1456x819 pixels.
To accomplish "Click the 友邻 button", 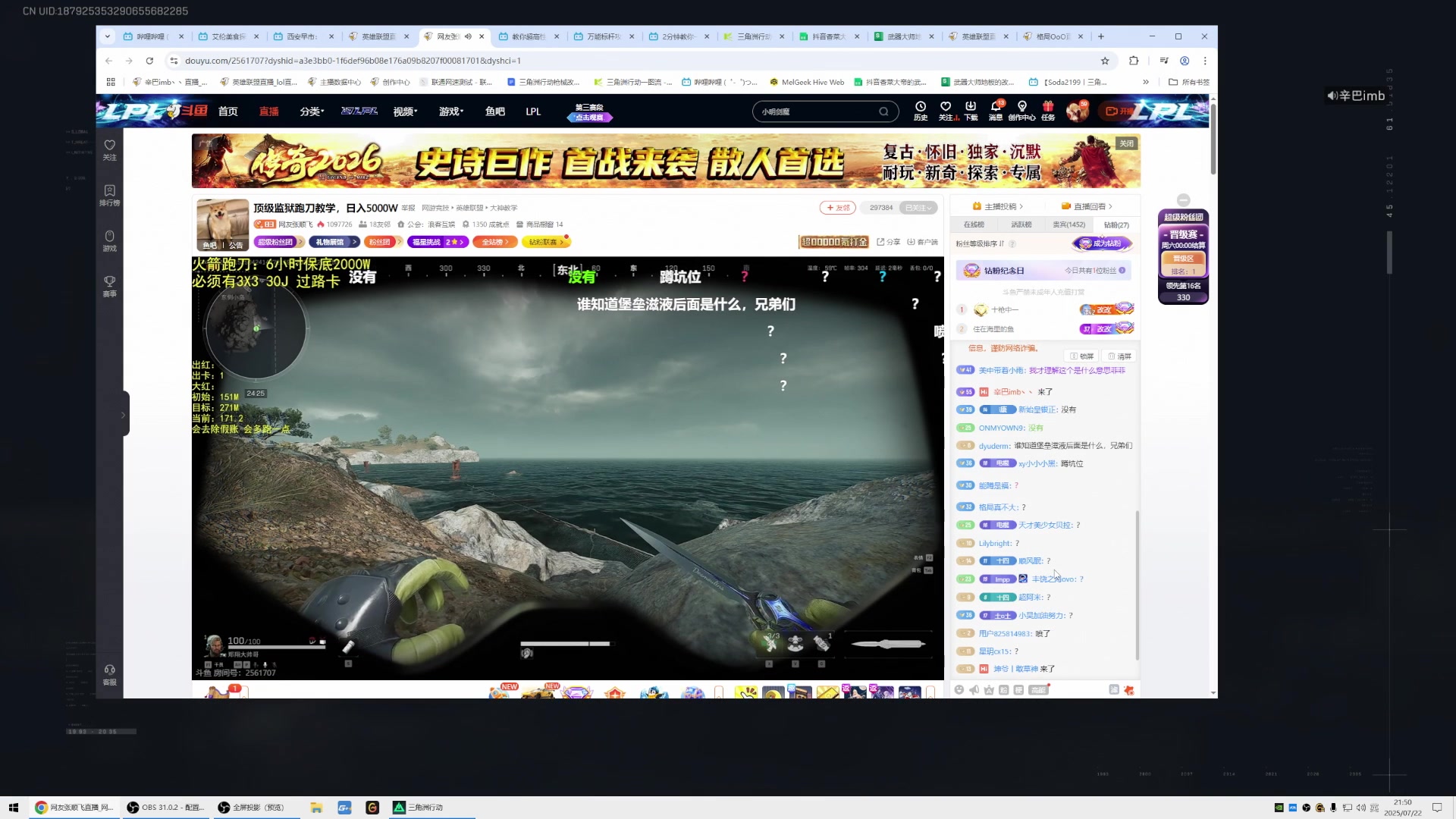I will (837, 208).
